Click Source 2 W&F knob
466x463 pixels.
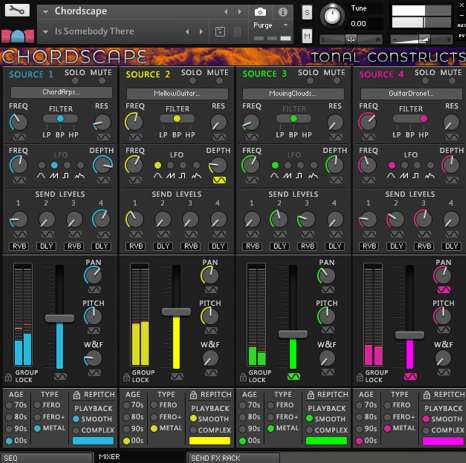point(210,358)
